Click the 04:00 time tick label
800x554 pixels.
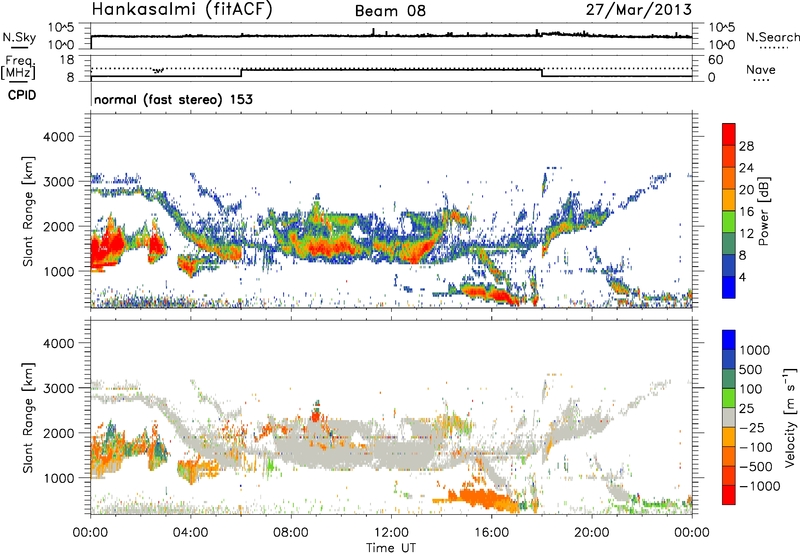[190, 533]
